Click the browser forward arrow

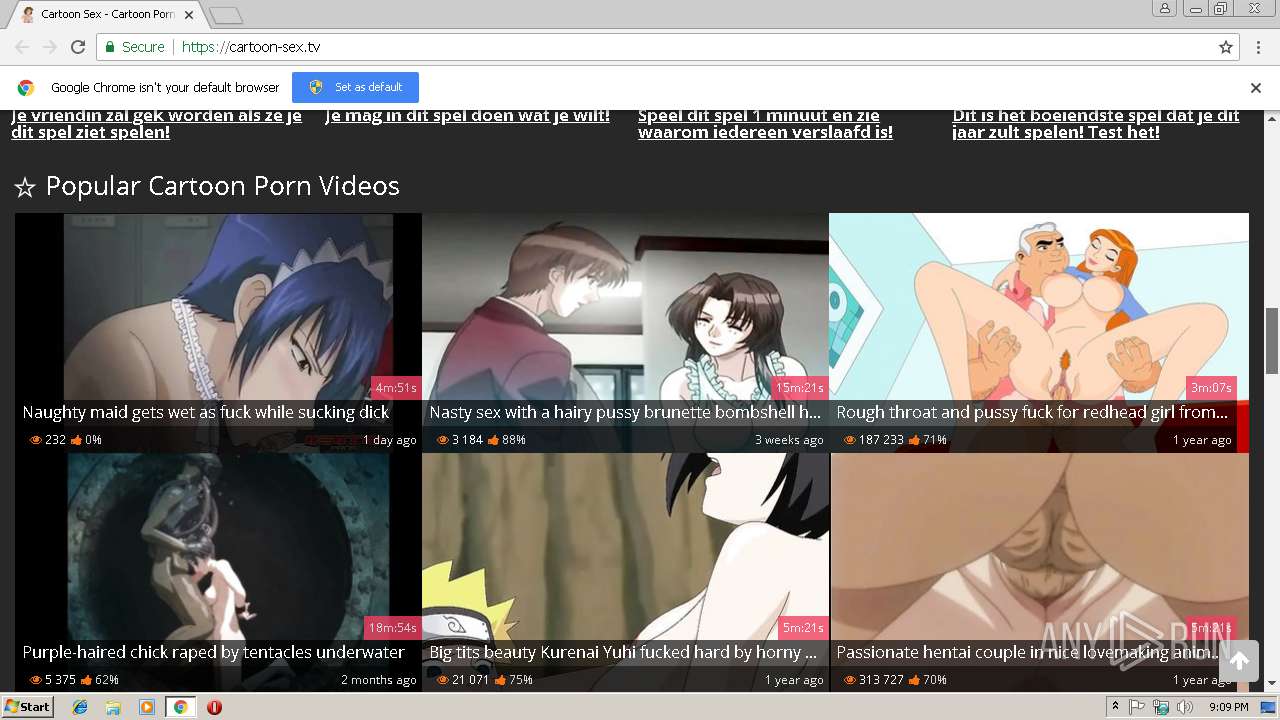50,47
